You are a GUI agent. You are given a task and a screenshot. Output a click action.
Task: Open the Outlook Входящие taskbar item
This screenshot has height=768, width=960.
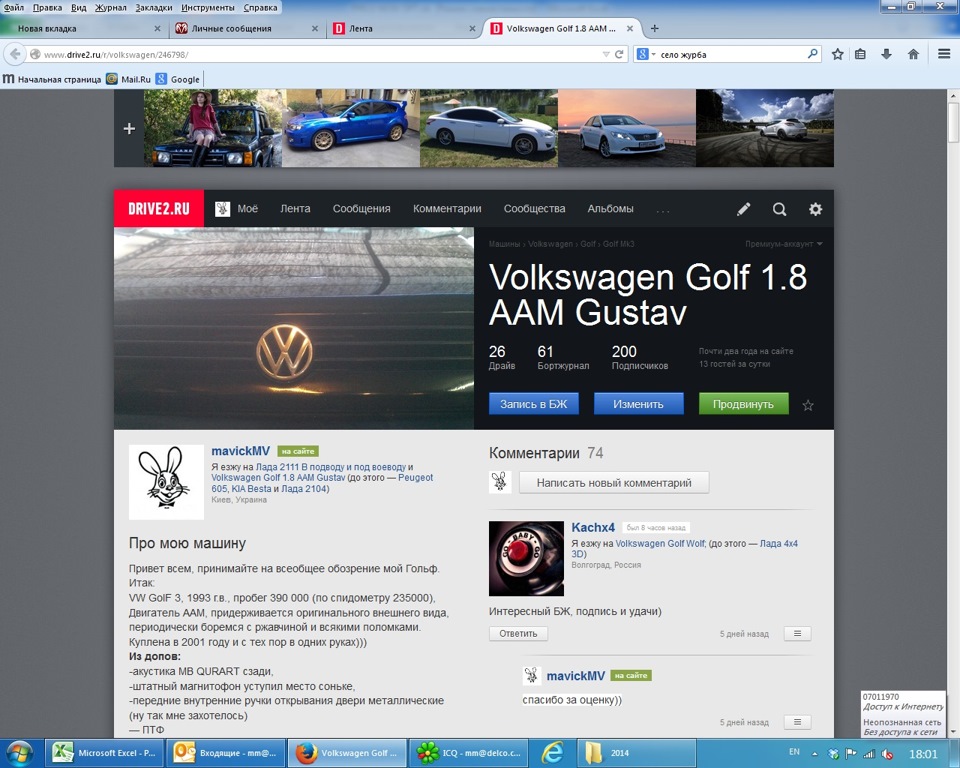click(226, 753)
